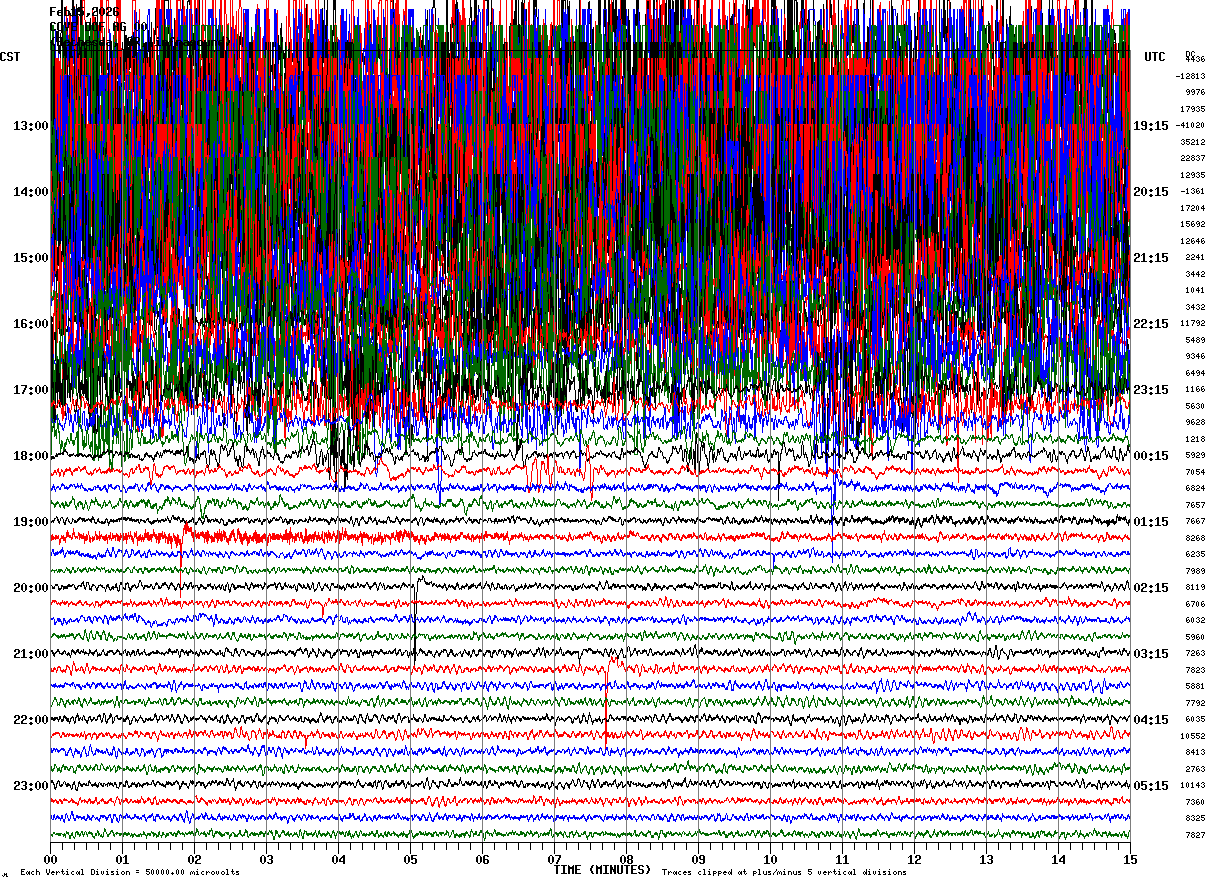The width and height of the screenshot is (1210, 886).
Task: Click DC offset value 35212
Action: (x=1193, y=142)
